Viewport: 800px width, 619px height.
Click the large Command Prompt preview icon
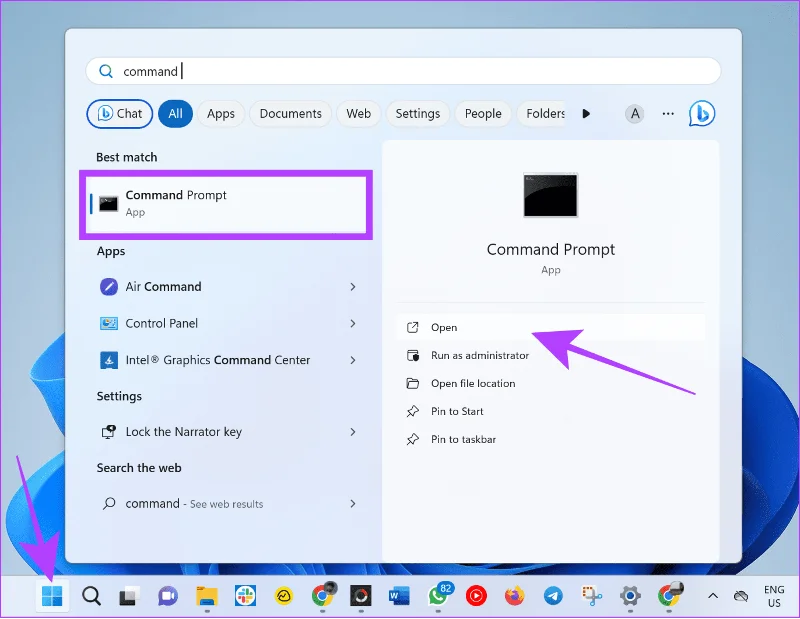click(551, 195)
